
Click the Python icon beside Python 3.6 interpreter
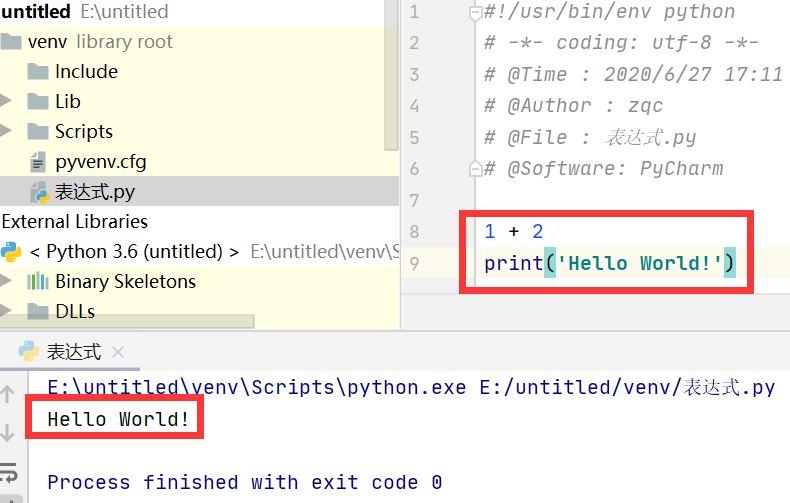[12, 251]
